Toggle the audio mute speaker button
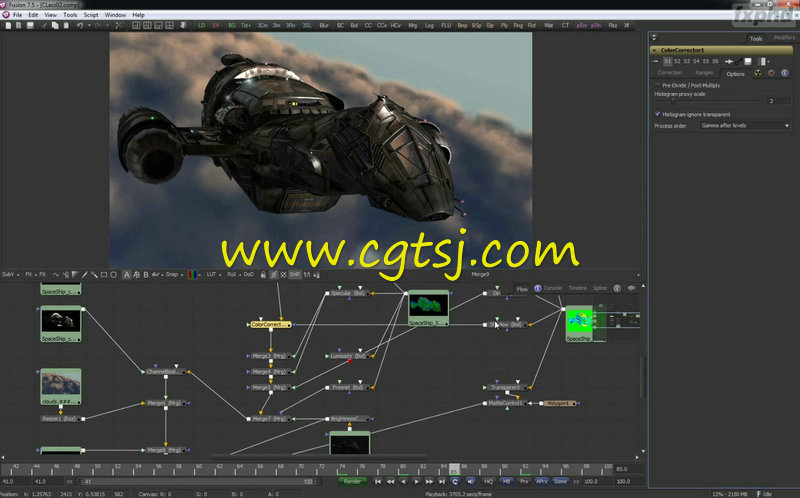The width and height of the screenshot is (800, 498). pyautogui.click(x=470, y=481)
